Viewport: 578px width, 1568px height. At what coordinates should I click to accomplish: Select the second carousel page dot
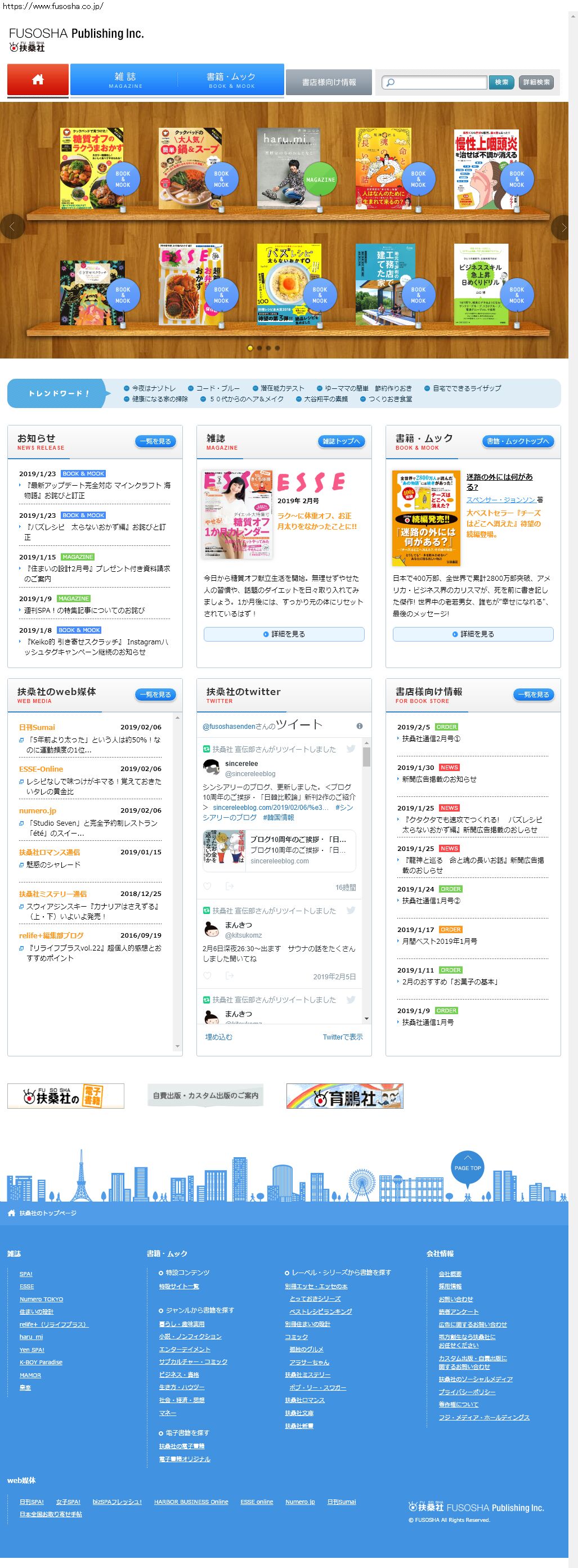click(259, 348)
